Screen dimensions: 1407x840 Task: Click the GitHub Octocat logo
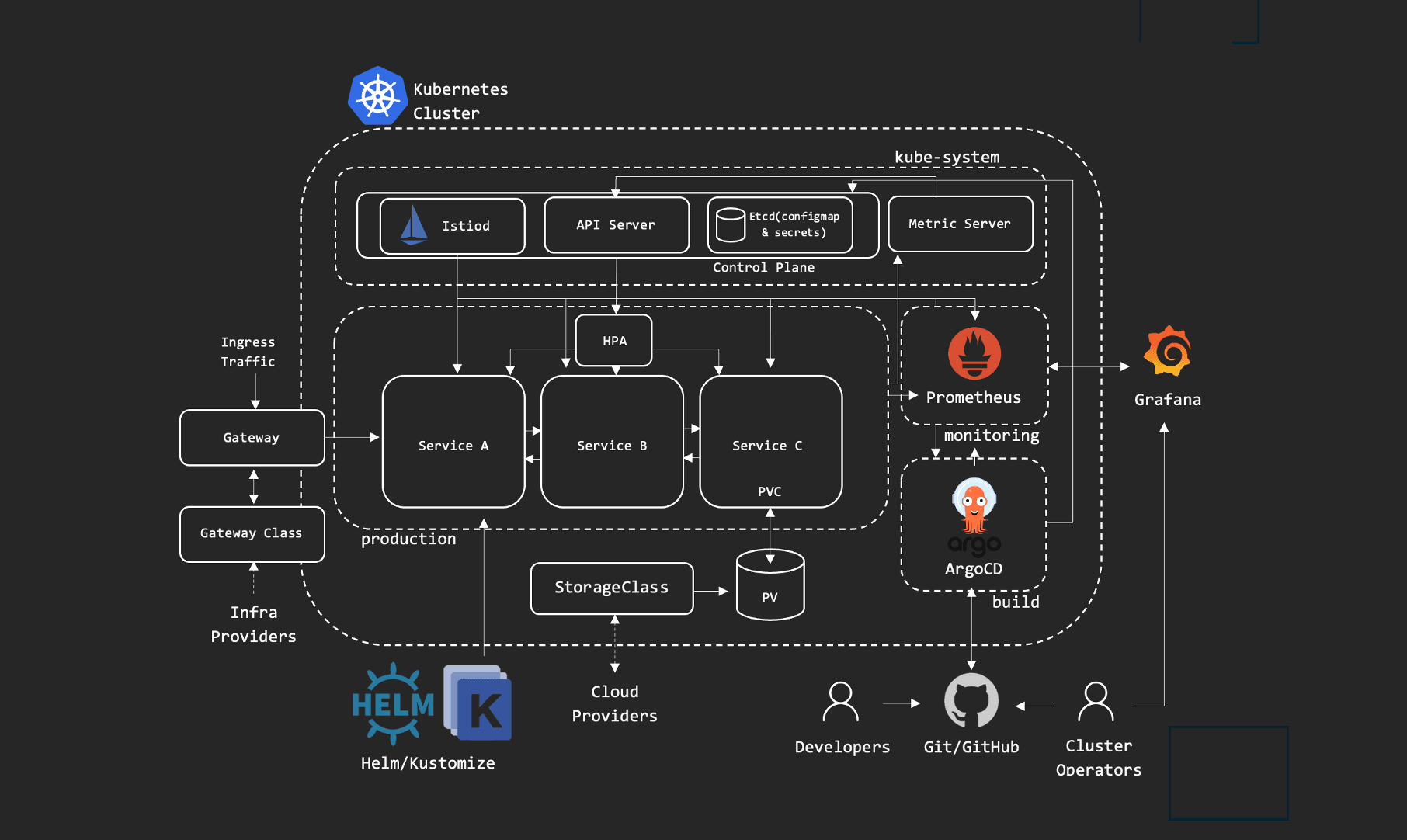tap(971, 700)
